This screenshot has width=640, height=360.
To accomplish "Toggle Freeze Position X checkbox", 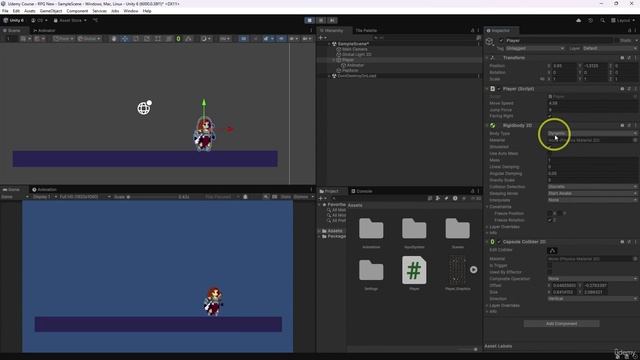I will 550,213.
